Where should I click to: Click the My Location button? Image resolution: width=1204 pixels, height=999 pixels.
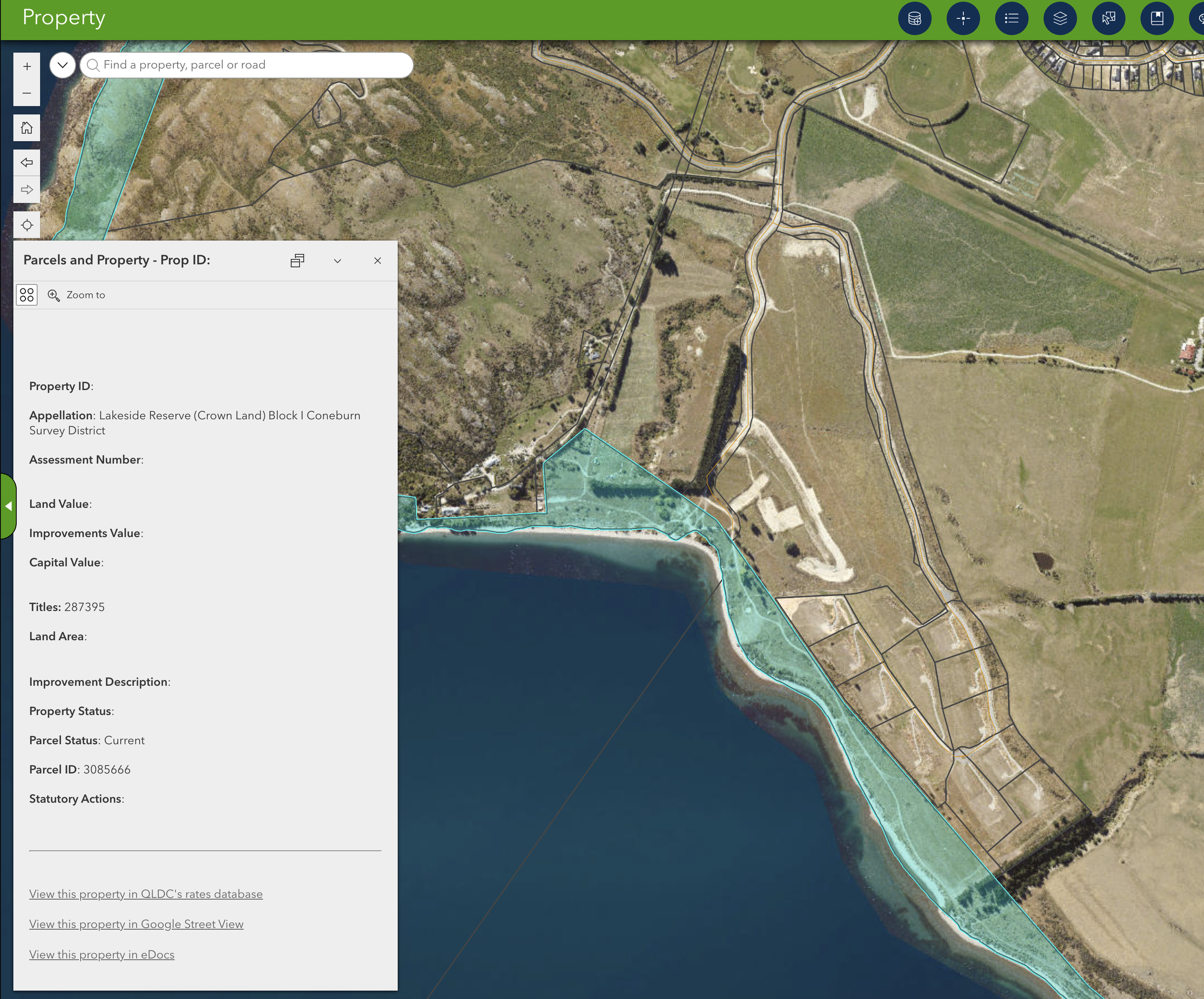coord(27,225)
